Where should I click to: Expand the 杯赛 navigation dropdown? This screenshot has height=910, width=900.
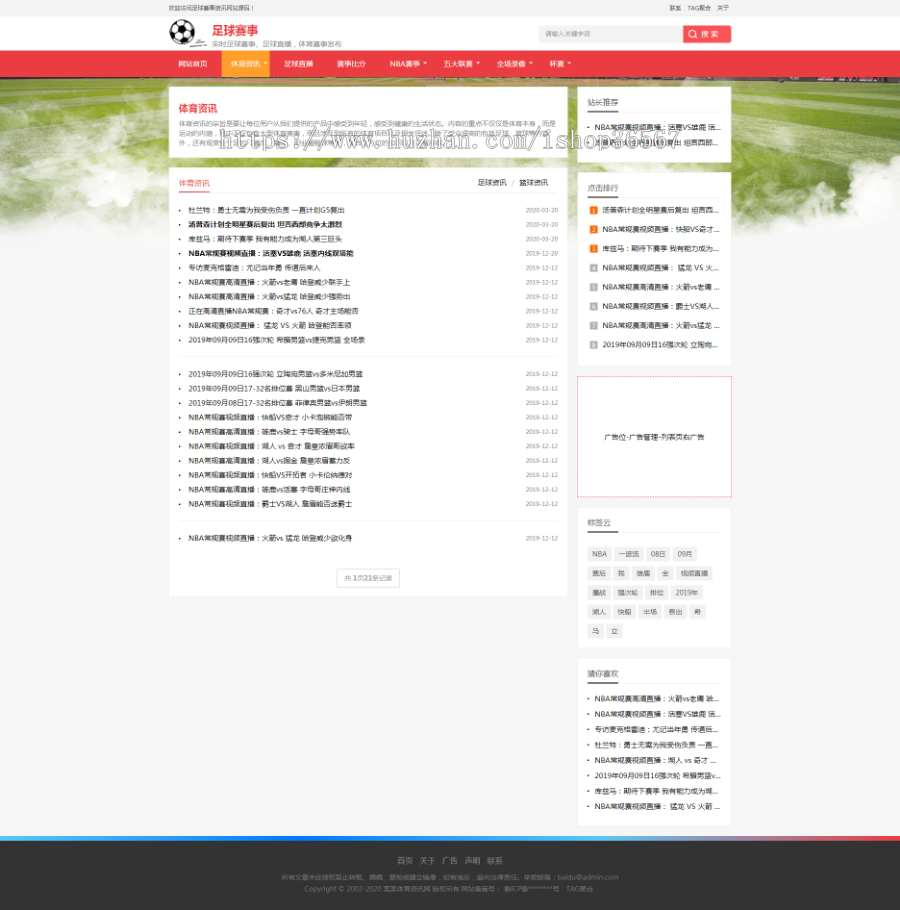(560, 64)
